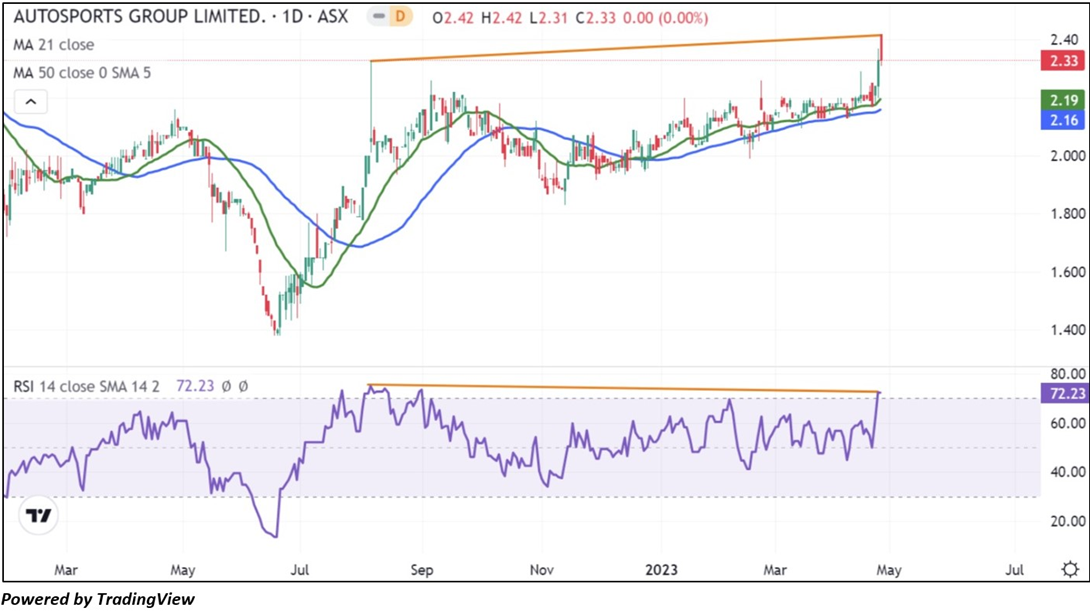This screenshot has width=1090, height=611.
Task: Click the 1.600 price axis label
Action: tap(1067, 272)
